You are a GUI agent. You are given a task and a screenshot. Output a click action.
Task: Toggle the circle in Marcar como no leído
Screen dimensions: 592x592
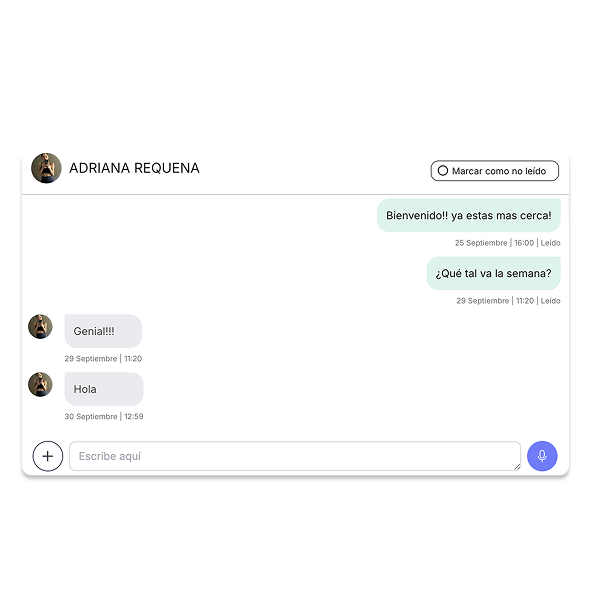coord(442,171)
